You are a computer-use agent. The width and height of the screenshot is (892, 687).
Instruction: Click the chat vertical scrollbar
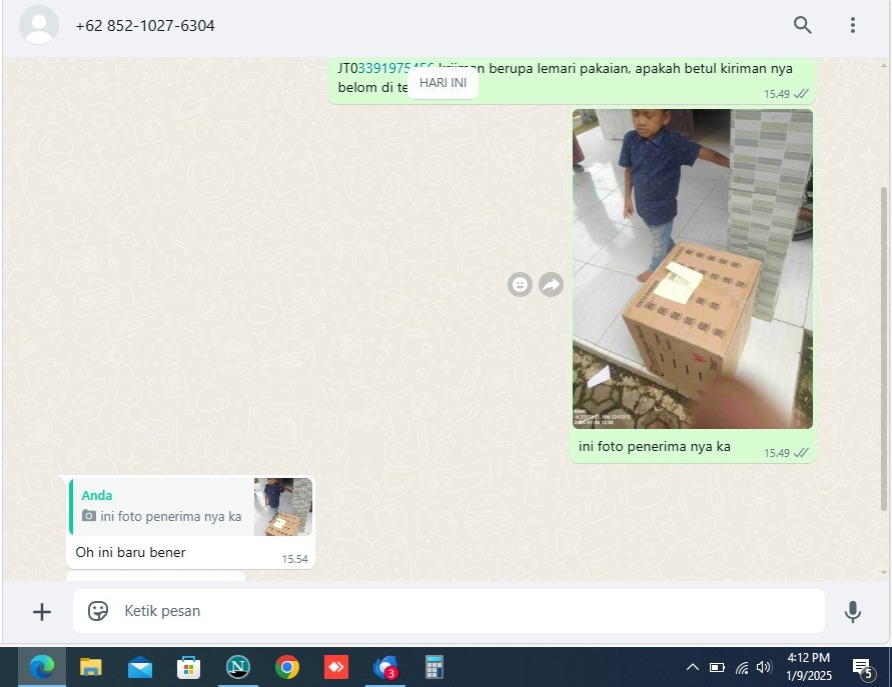tap(883, 348)
